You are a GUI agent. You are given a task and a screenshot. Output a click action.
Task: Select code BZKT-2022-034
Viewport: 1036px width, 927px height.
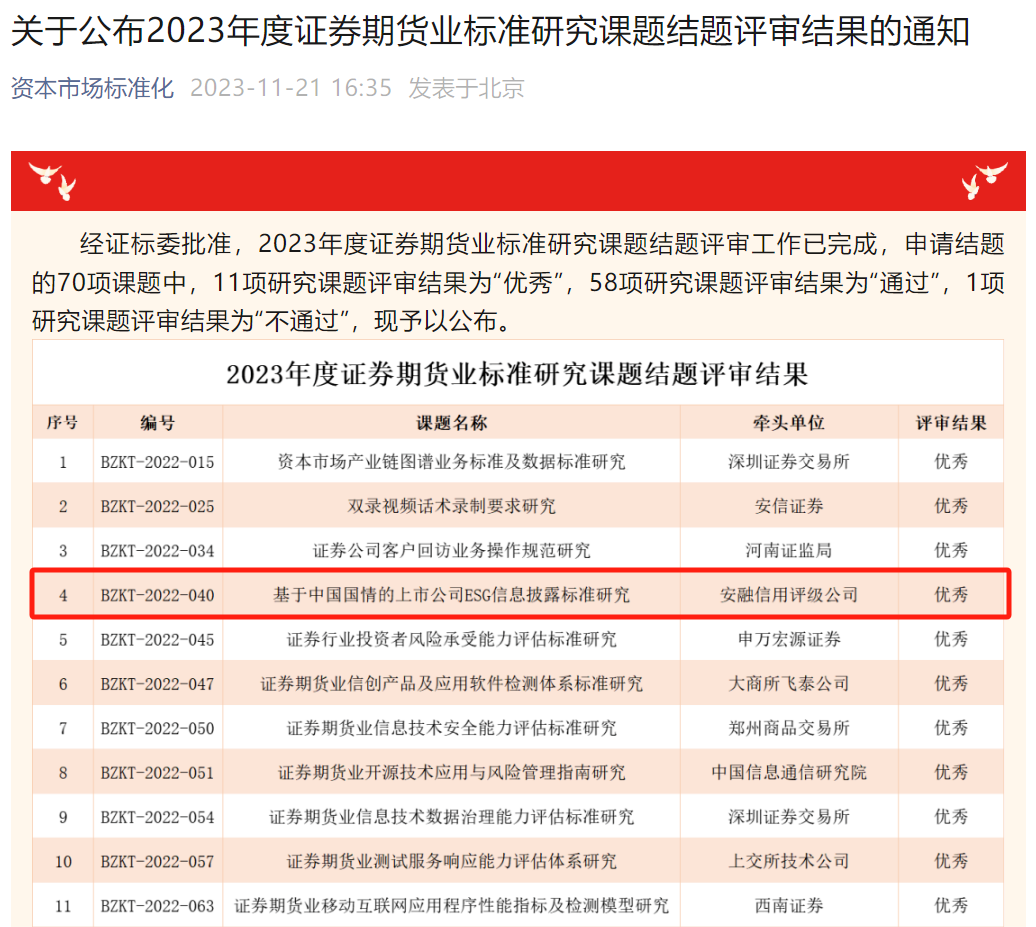157,550
